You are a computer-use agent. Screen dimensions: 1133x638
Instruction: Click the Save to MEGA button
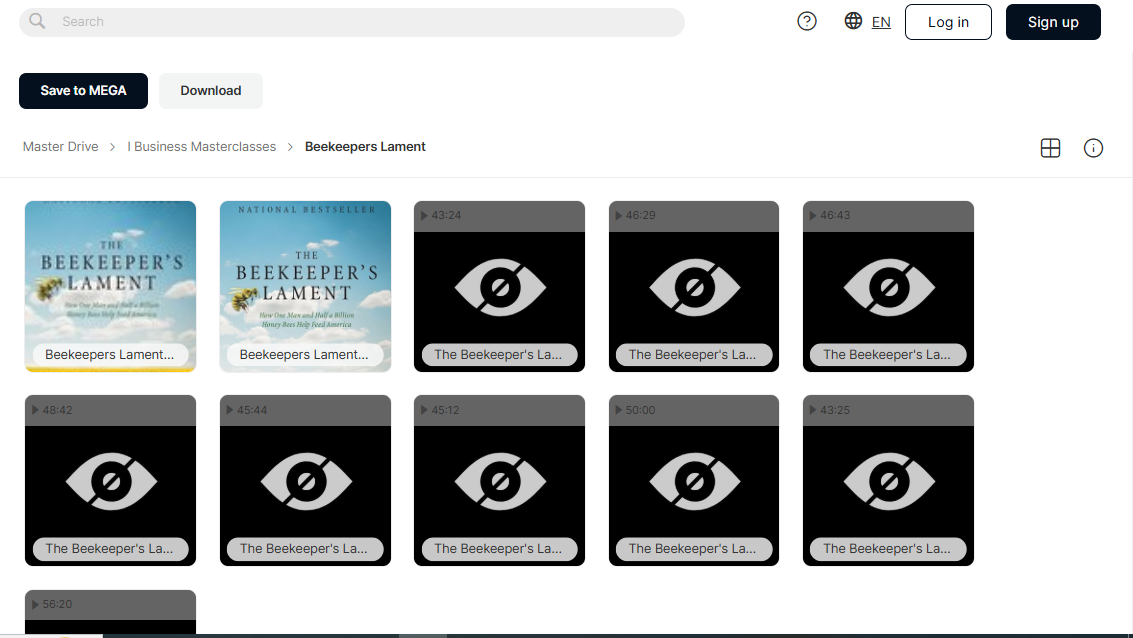click(83, 91)
